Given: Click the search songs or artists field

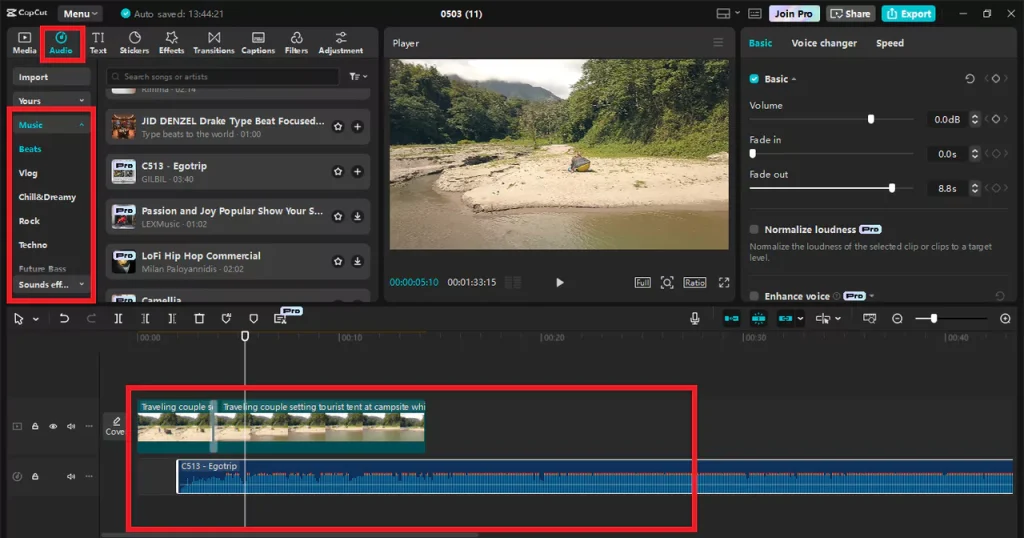Looking at the screenshot, I should tap(223, 76).
